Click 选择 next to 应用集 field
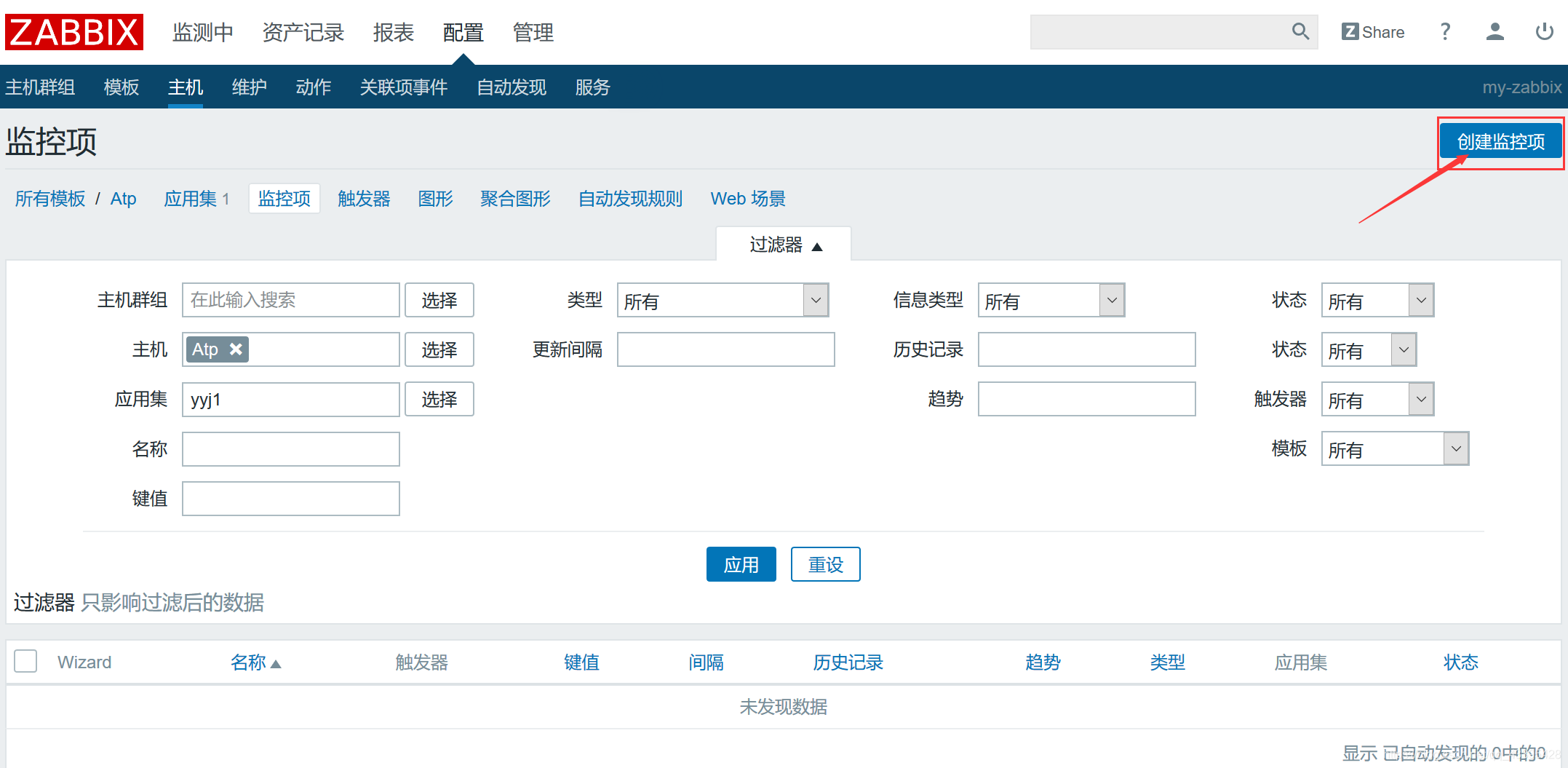This screenshot has width=1568, height=768. (x=439, y=399)
